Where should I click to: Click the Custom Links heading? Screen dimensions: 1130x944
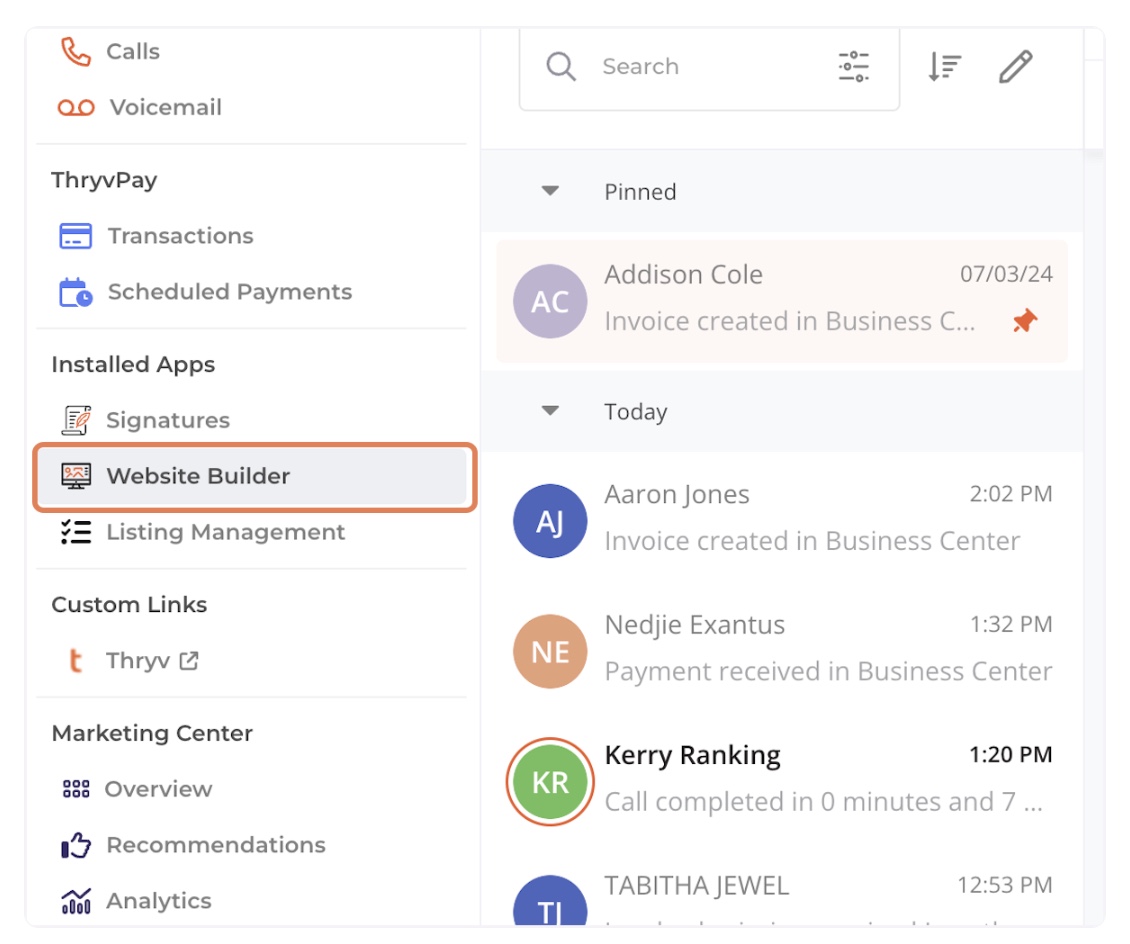pos(129,605)
